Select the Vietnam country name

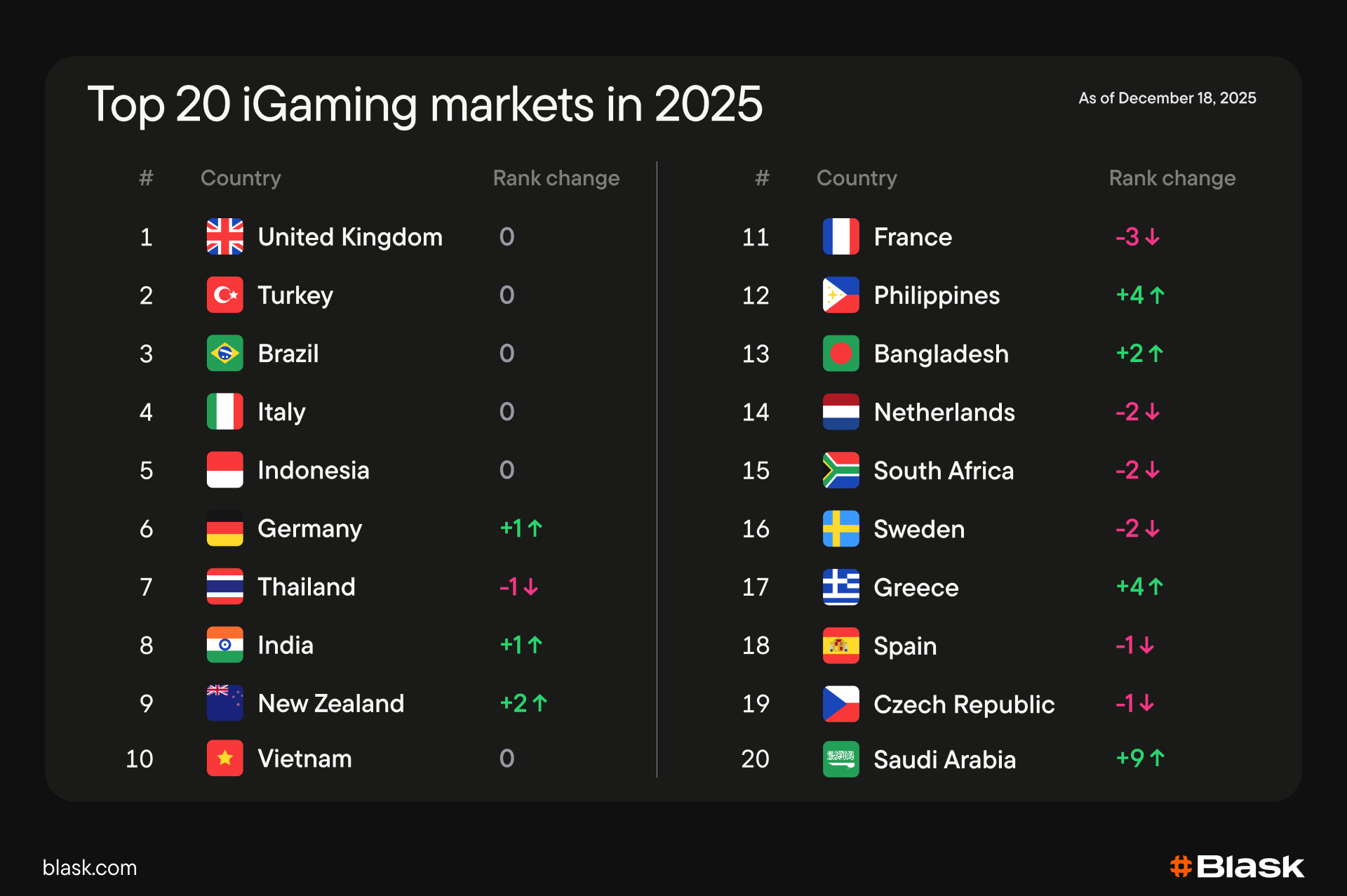304,758
